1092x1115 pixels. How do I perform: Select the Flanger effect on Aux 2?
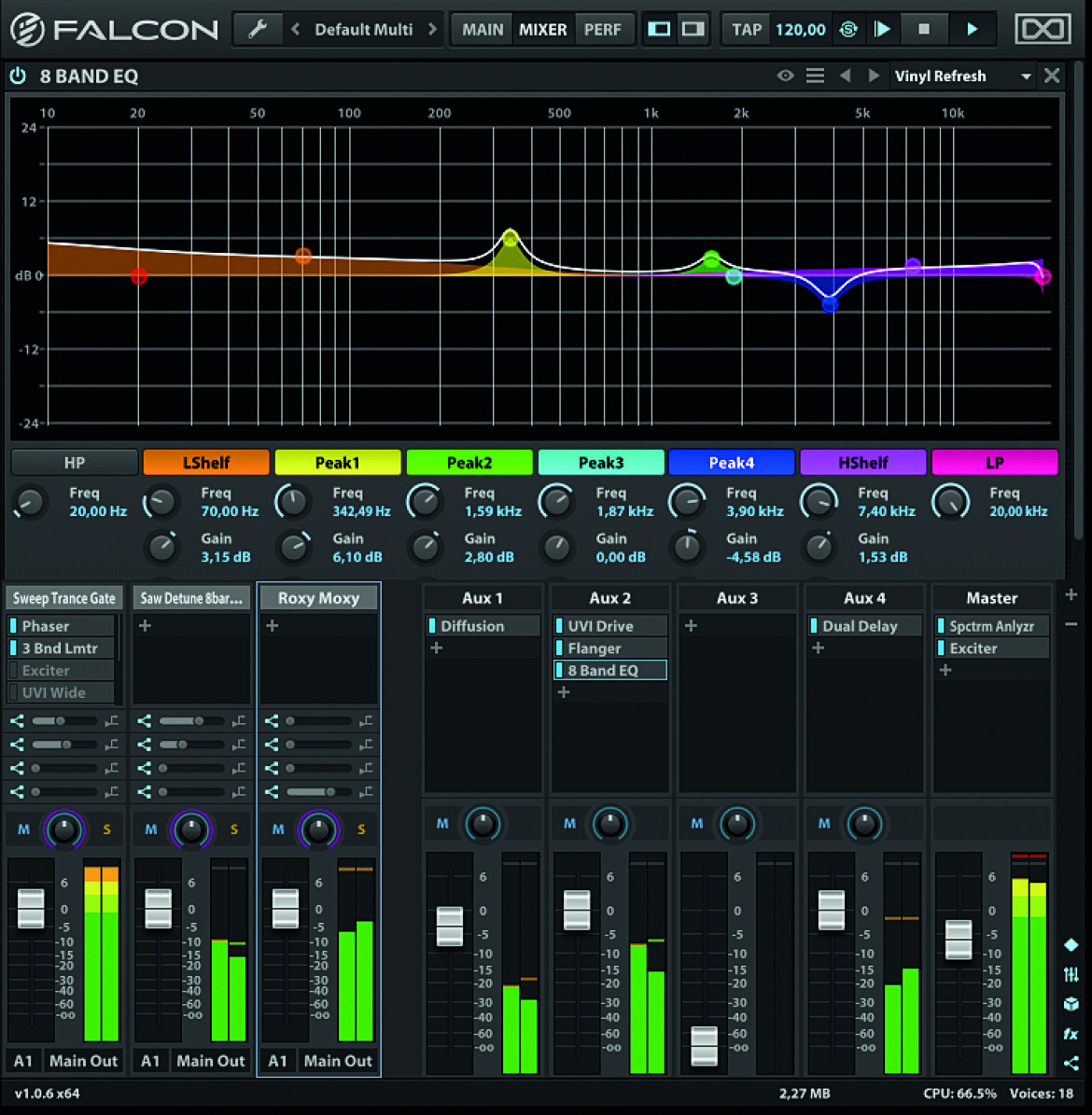coord(609,648)
